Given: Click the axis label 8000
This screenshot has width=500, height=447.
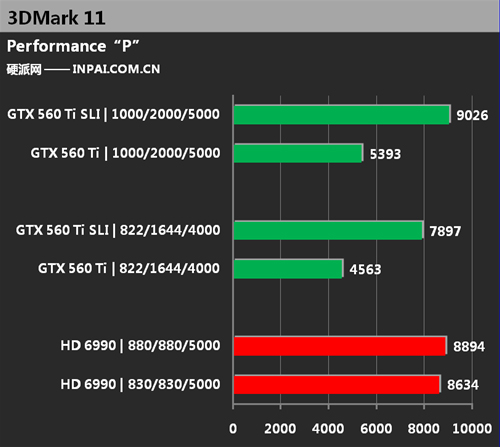Looking at the screenshot, I should (x=424, y=429).
